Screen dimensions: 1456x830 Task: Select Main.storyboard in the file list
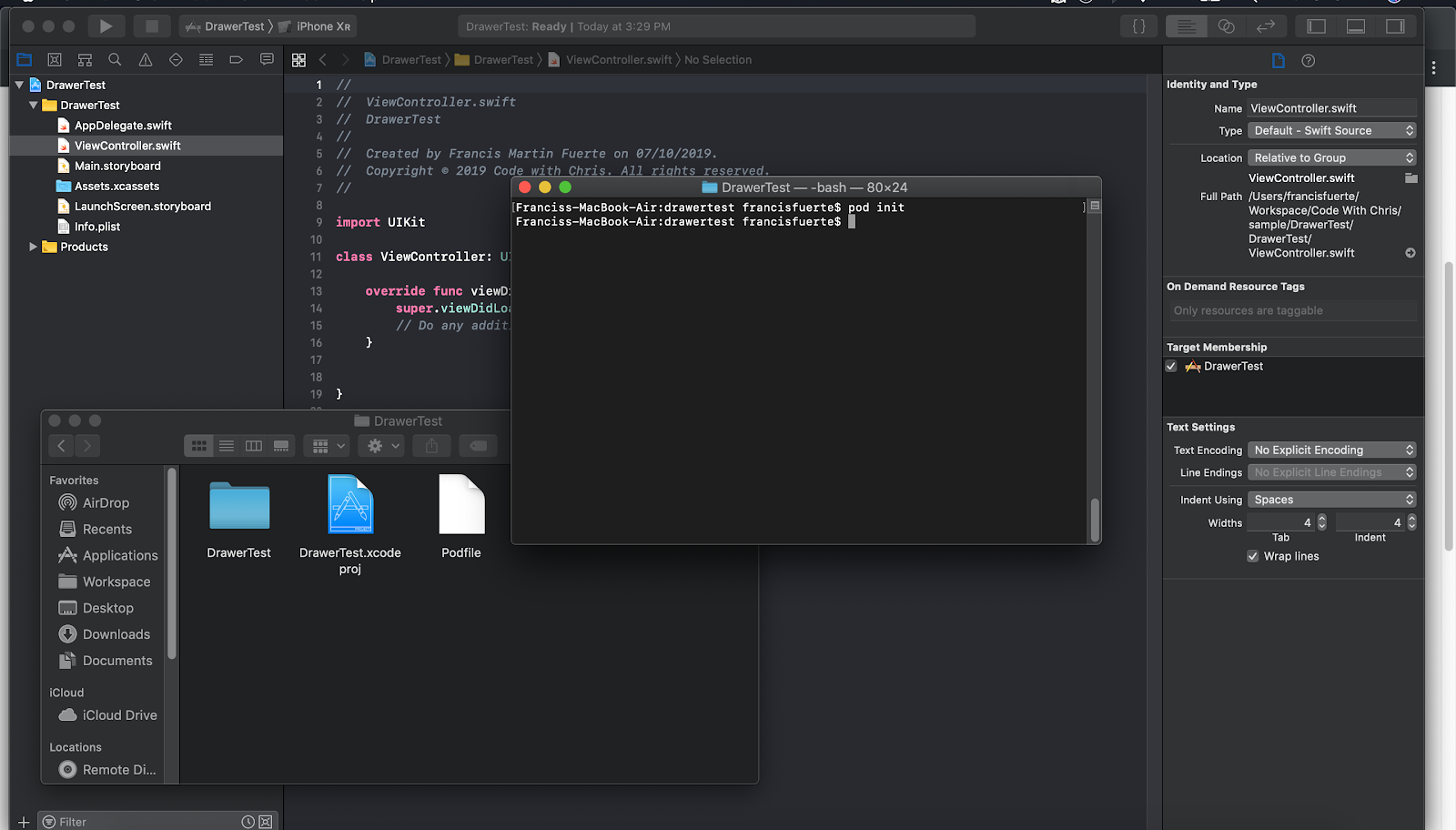coord(117,167)
